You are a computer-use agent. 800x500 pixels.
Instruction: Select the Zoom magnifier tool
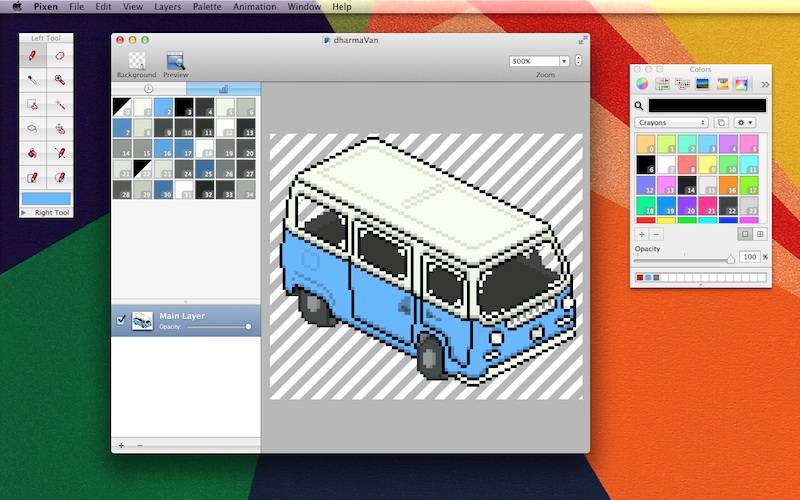60,80
